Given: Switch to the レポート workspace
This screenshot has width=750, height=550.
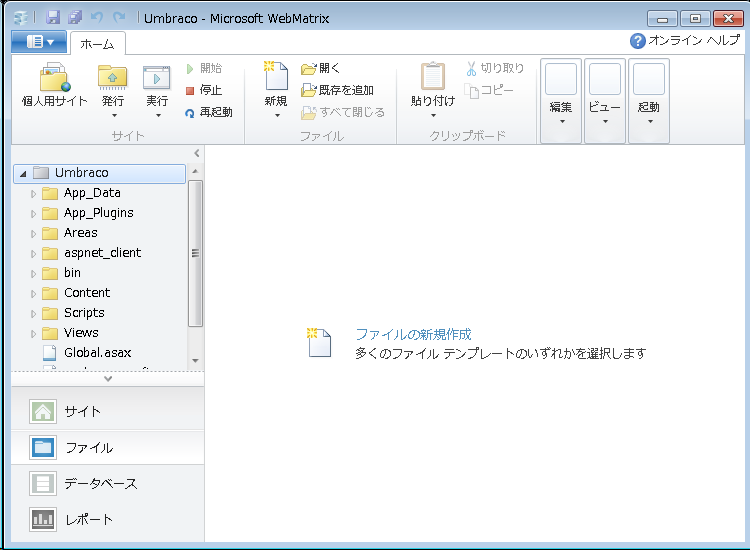Looking at the screenshot, I should pyautogui.click(x=108, y=519).
